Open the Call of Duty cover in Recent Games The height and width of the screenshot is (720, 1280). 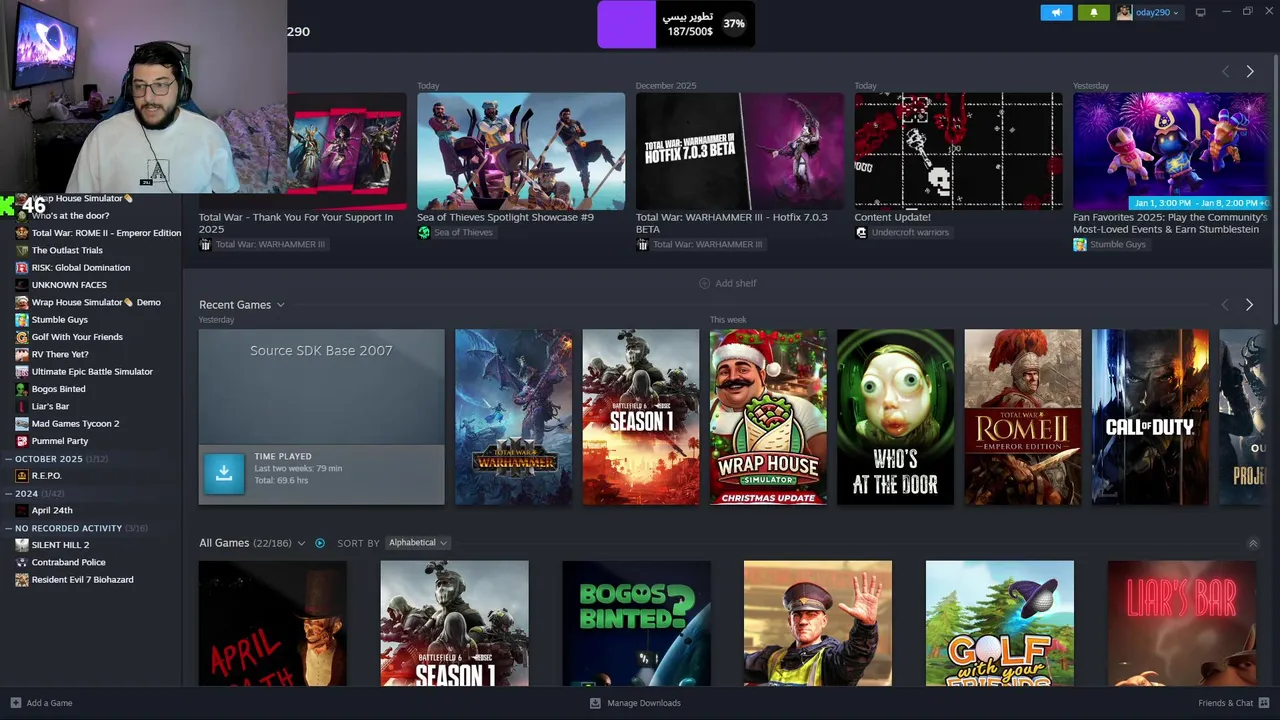click(1150, 417)
